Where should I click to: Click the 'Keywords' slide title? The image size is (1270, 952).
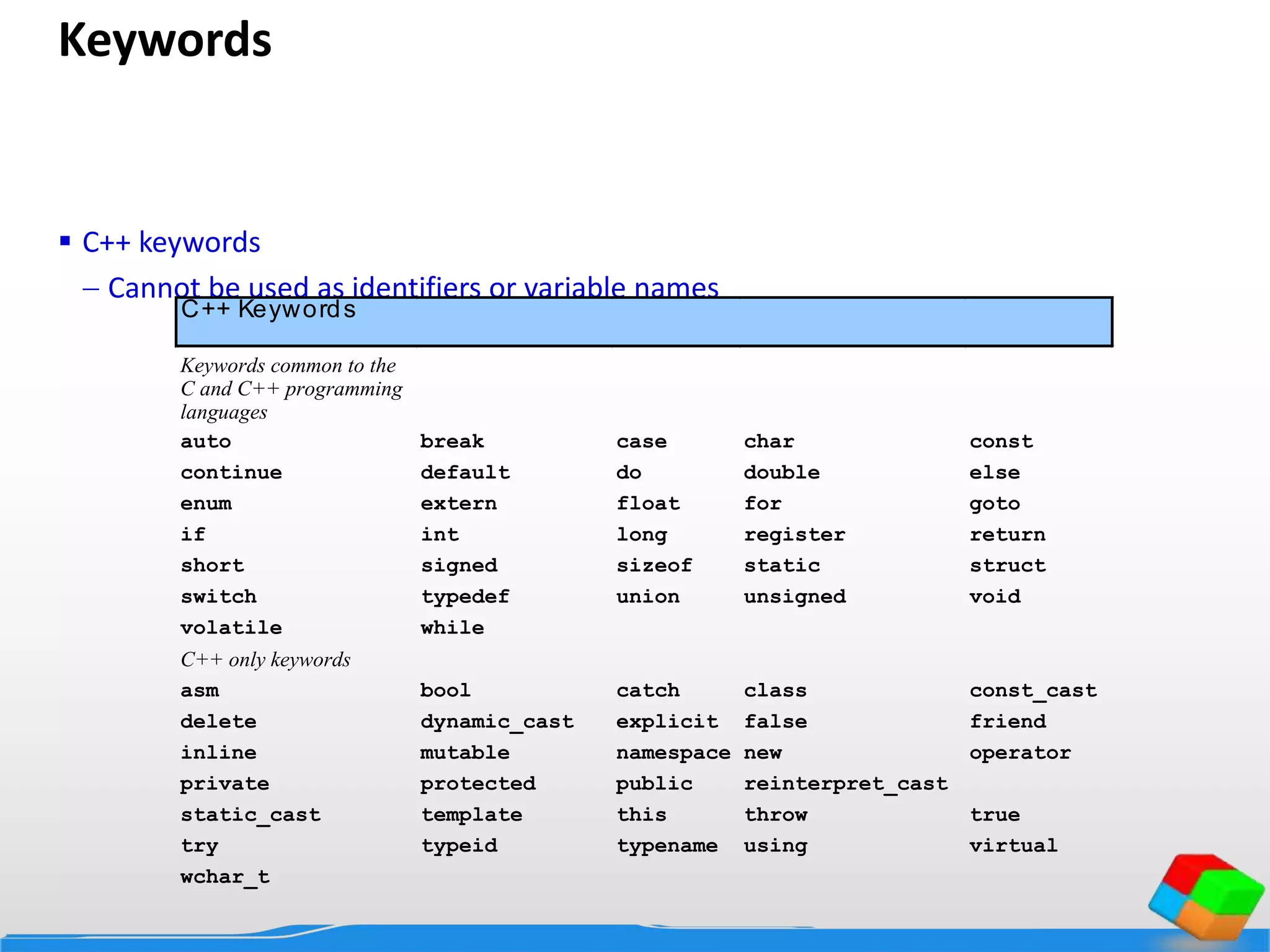click(165, 40)
